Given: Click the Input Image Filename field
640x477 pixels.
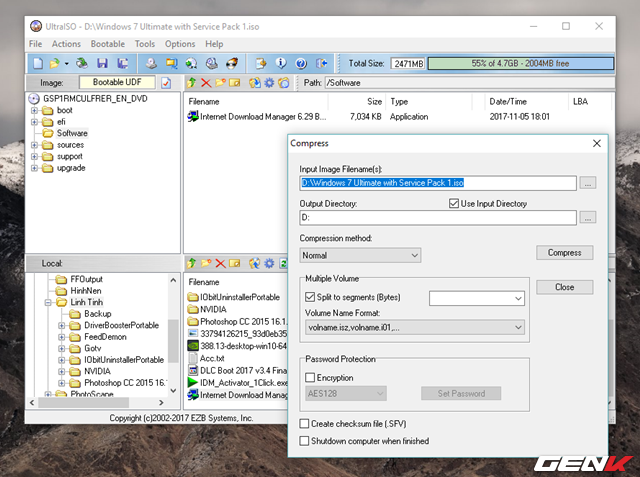Looking at the screenshot, I should (x=438, y=183).
